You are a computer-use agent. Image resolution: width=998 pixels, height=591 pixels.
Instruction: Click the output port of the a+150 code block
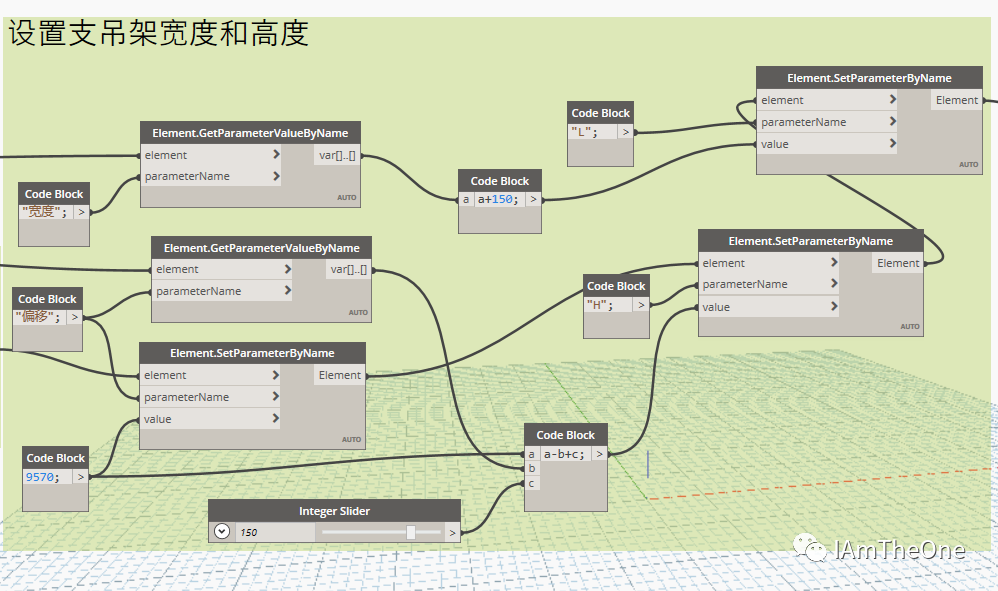533,199
